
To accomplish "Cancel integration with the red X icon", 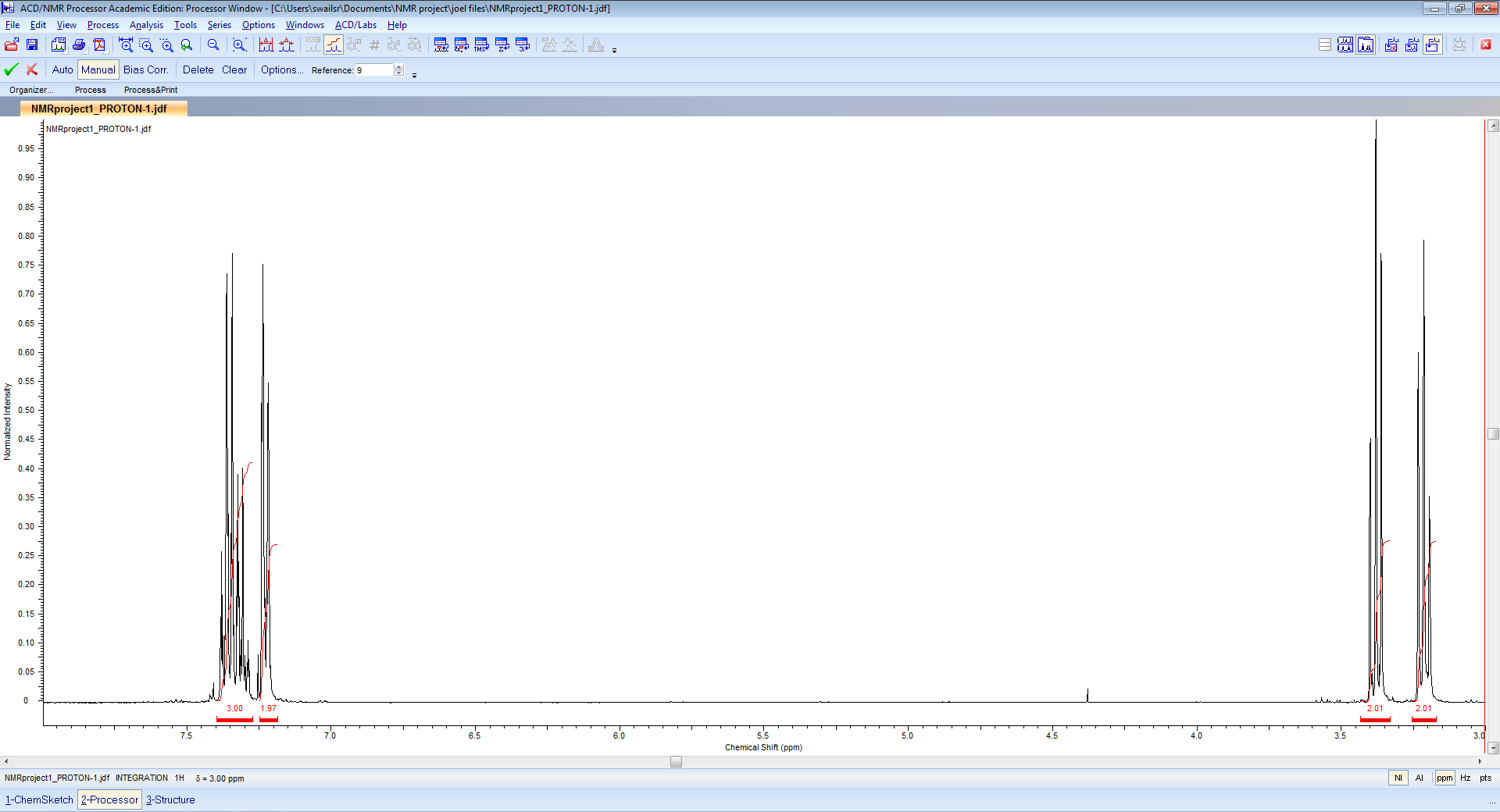I will point(32,70).
